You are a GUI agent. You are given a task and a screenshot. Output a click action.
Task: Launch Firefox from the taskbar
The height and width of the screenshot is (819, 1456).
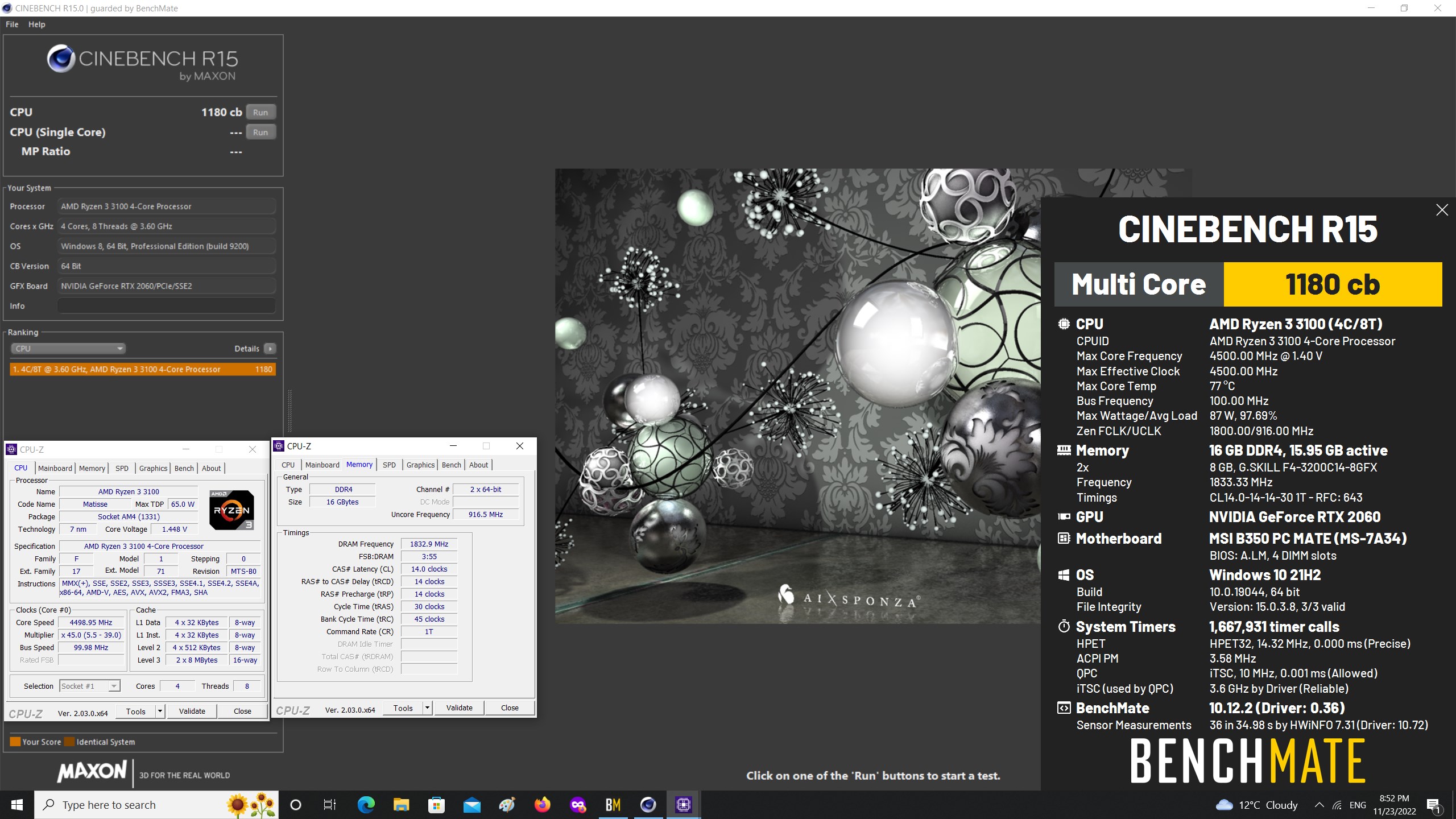pyautogui.click(x=542, y=805)
